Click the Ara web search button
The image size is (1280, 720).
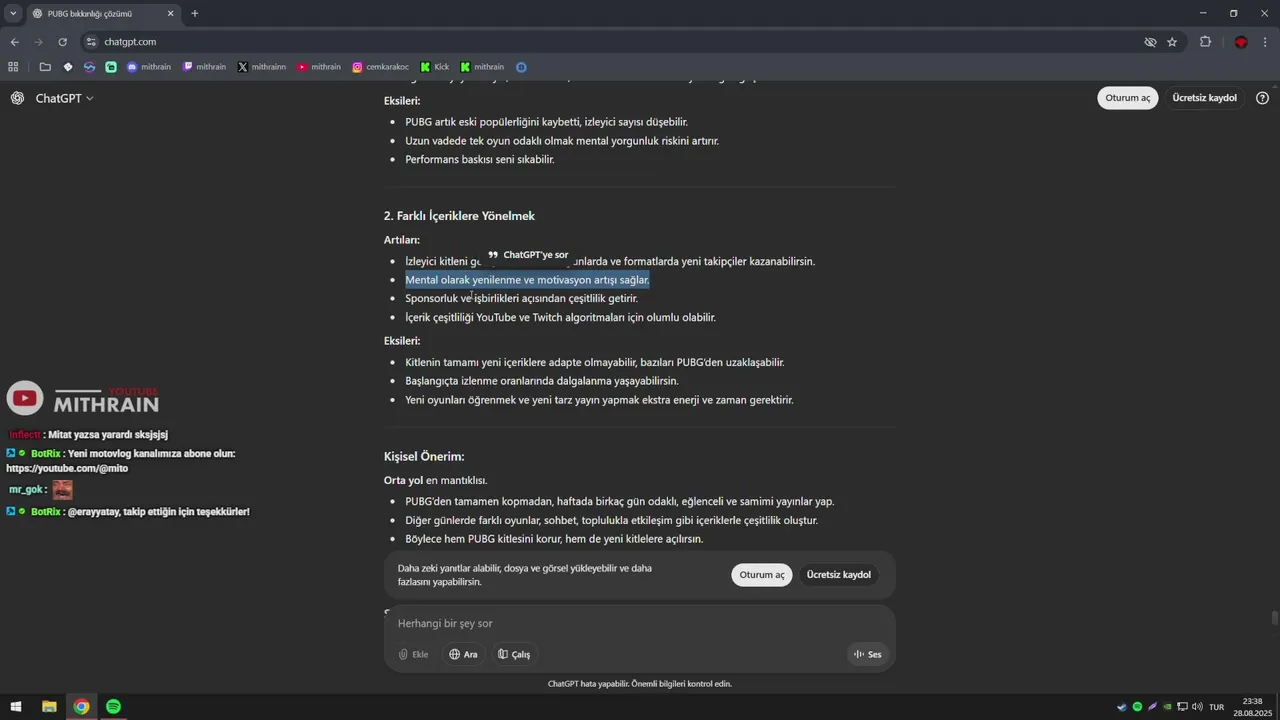coord(463,654)
